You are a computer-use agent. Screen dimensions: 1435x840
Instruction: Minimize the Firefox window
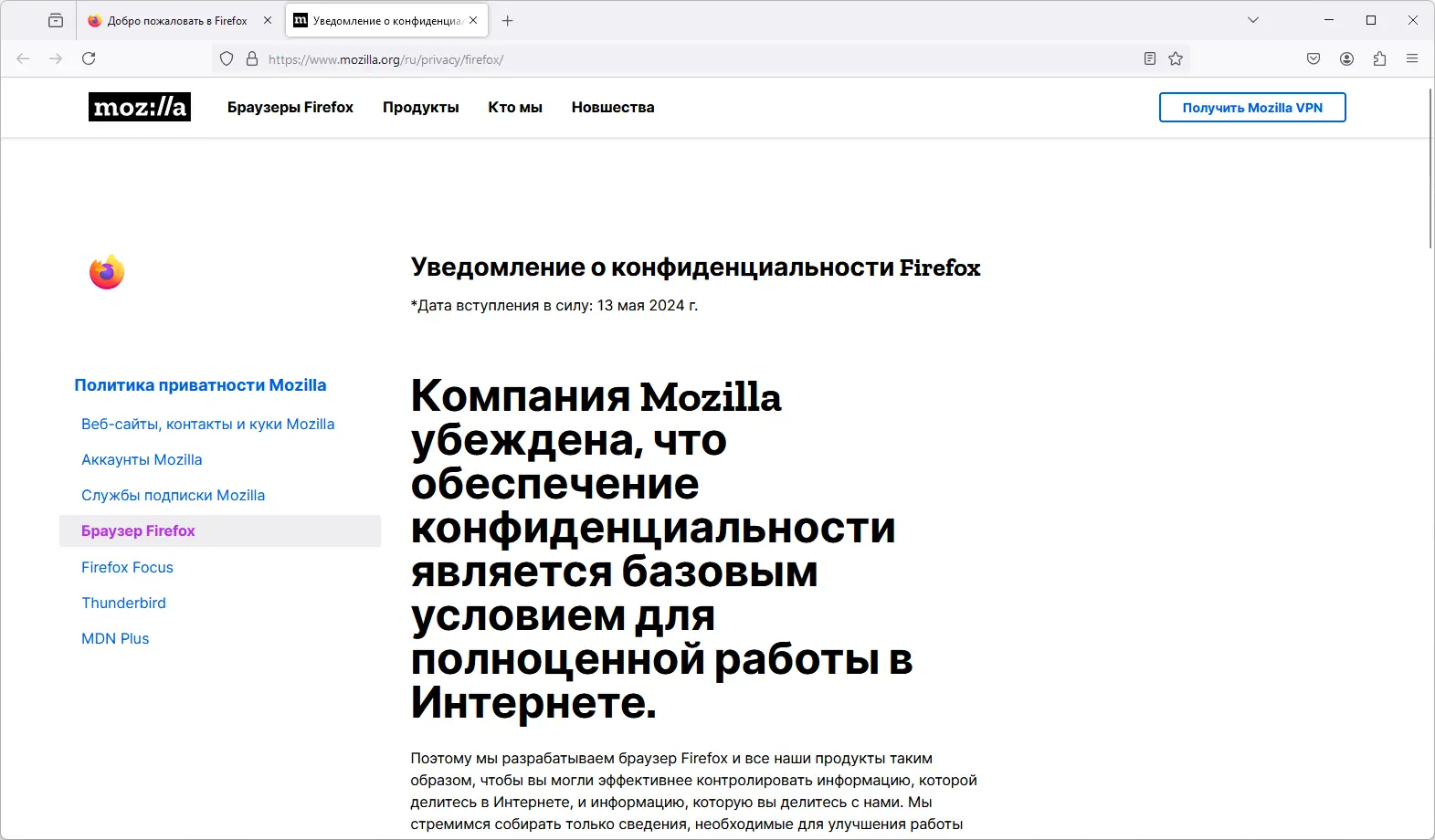1329,20
